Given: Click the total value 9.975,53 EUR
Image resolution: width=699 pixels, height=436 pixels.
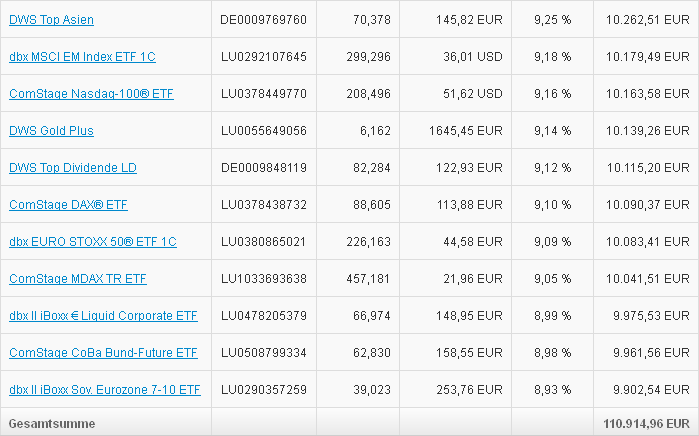Looking at the screenshot, I should (651, 316).
